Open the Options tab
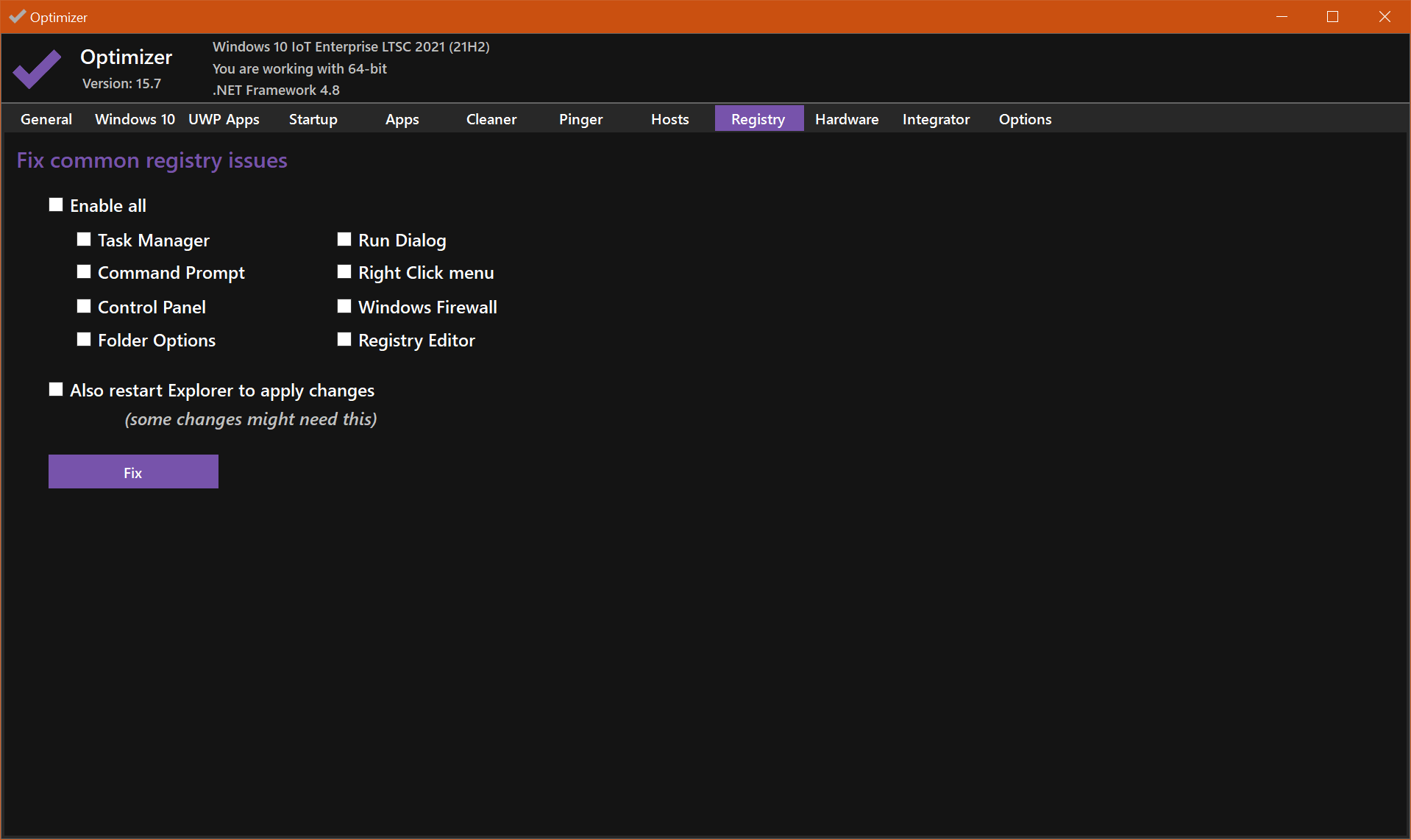 tap(1024, 118)
